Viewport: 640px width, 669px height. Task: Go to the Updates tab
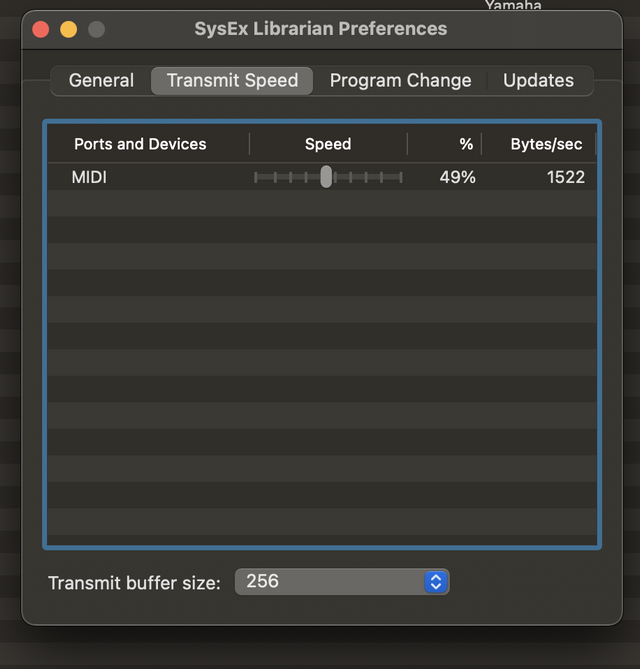[538, 81]
